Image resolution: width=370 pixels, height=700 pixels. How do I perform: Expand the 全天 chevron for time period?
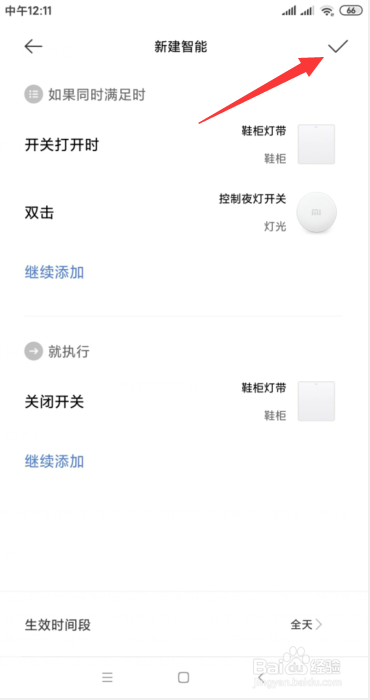(318, 625)
